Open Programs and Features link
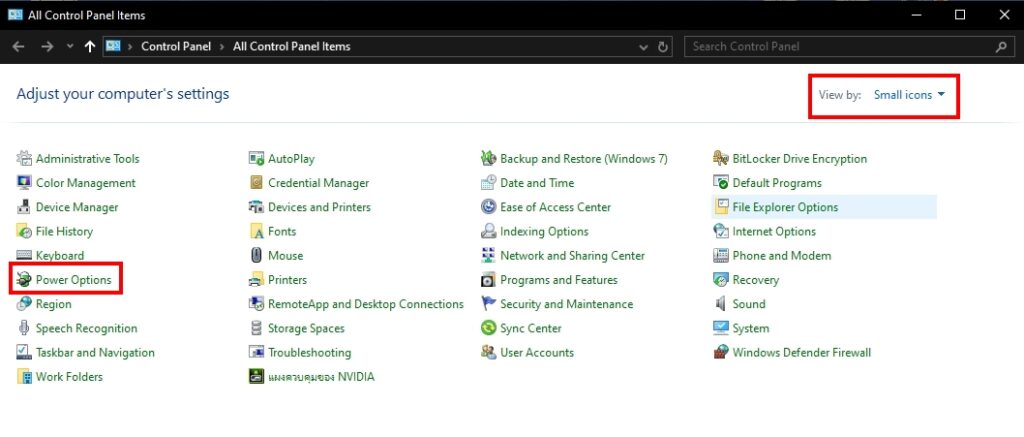The height and width of the screenshot is (437, 1024). tap(558, 280)
